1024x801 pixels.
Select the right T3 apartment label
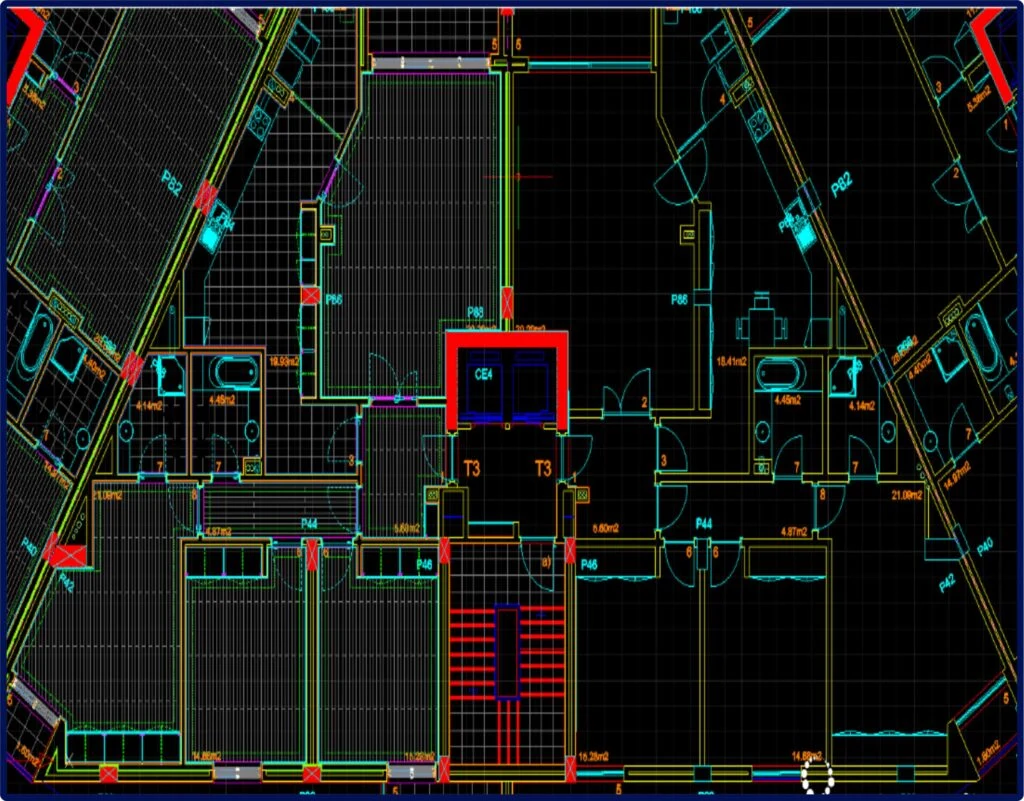pos(543,468)
